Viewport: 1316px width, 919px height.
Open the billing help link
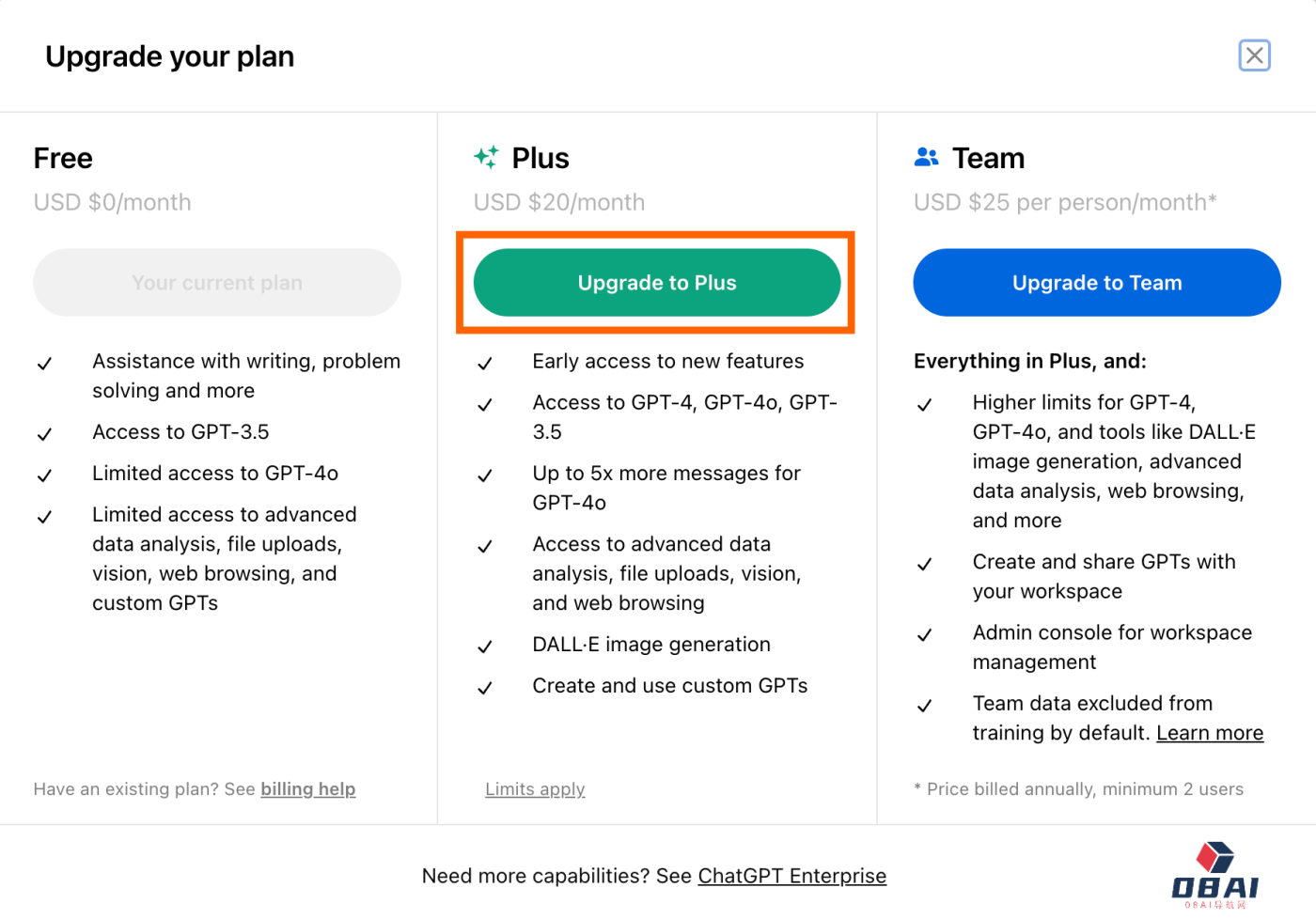(x=308, y=789)
